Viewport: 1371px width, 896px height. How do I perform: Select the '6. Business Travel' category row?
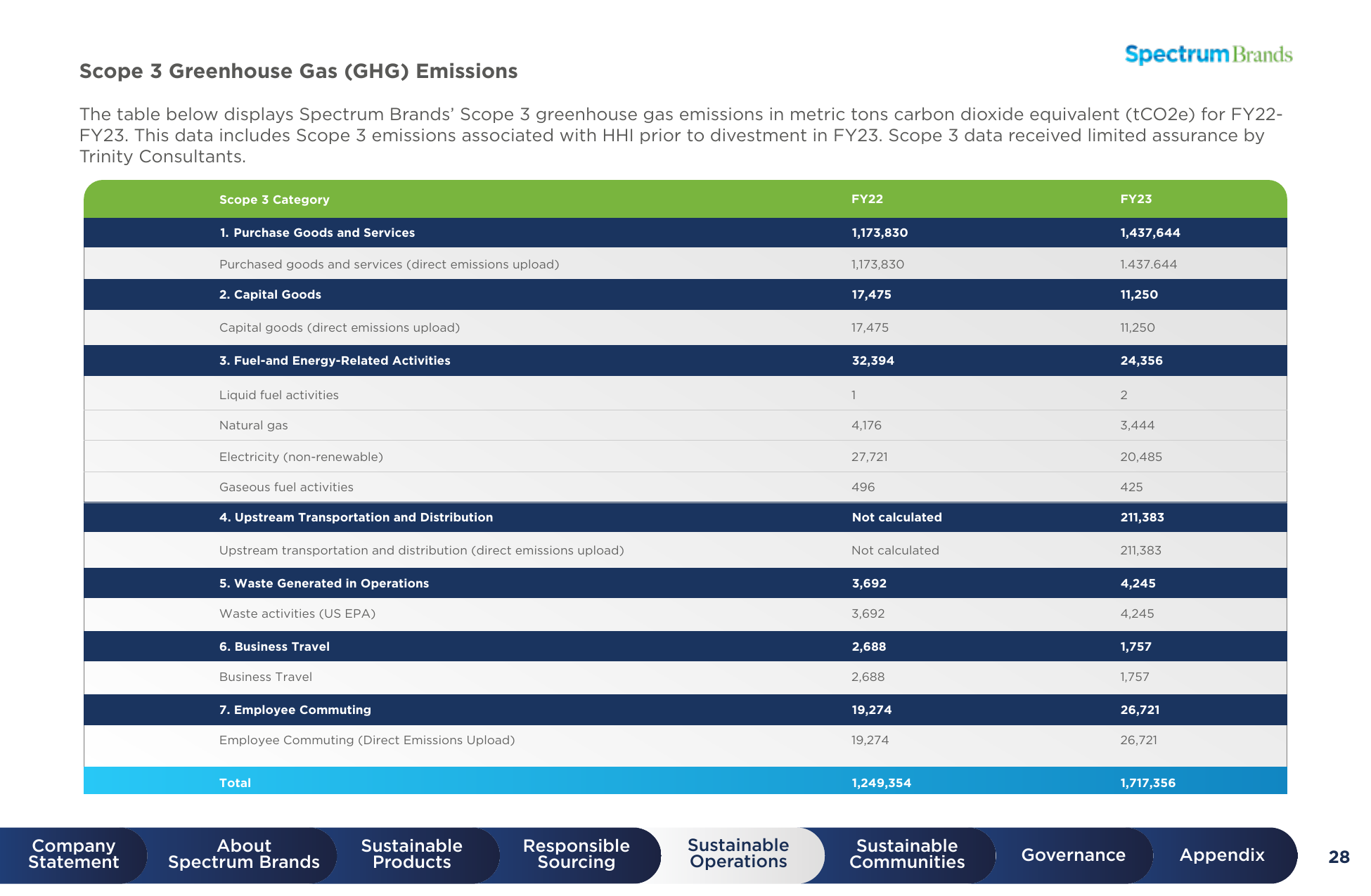[685, 647]
